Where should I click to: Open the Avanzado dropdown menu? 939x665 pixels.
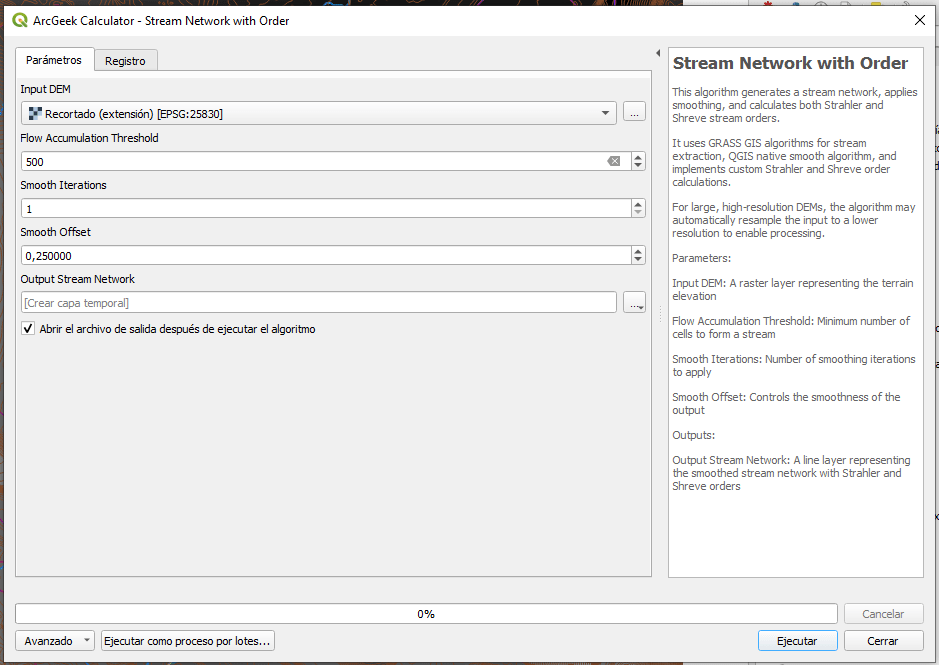(56, 641)
